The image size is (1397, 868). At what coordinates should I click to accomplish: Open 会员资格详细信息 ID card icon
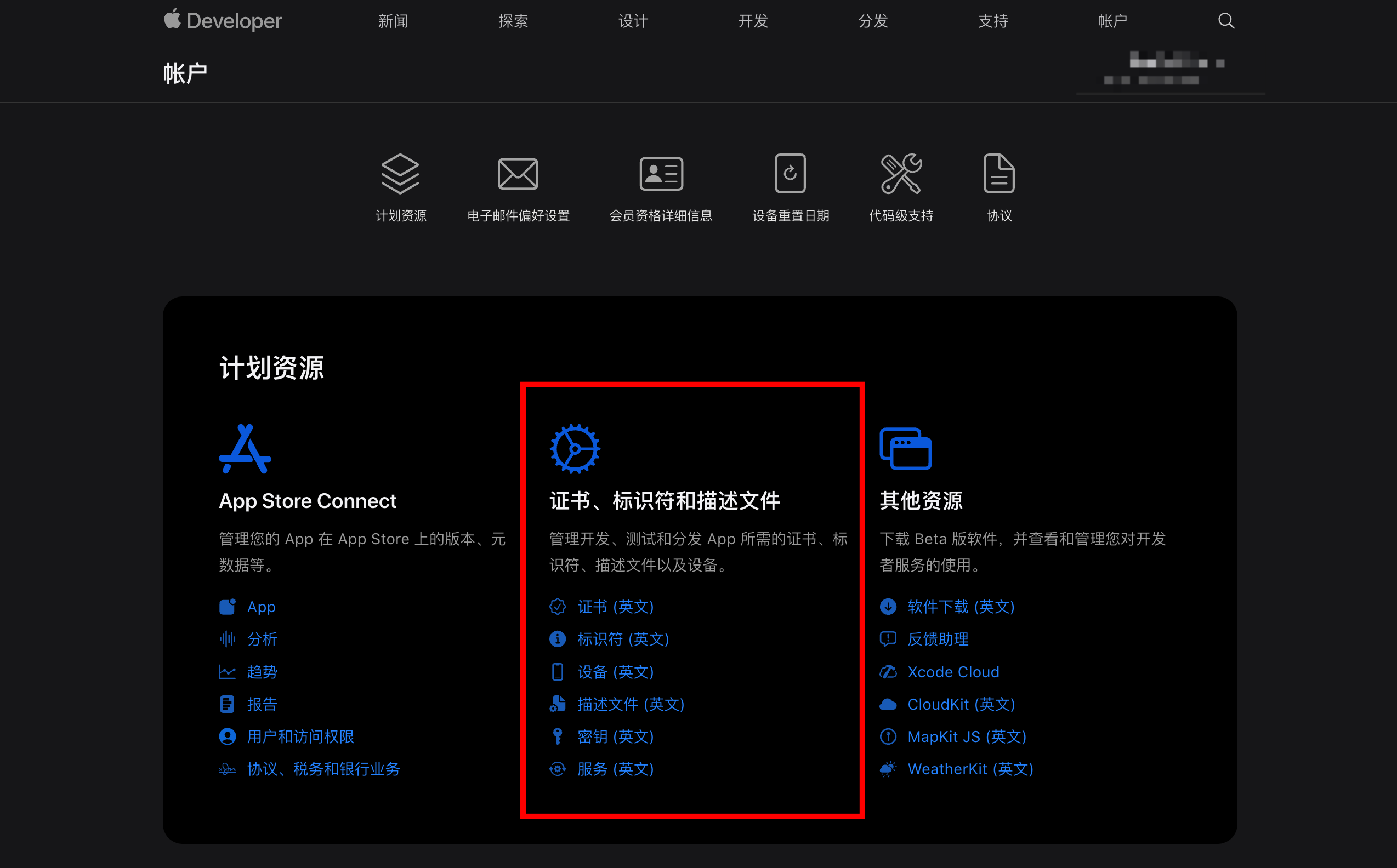click(x=661, y=173)
